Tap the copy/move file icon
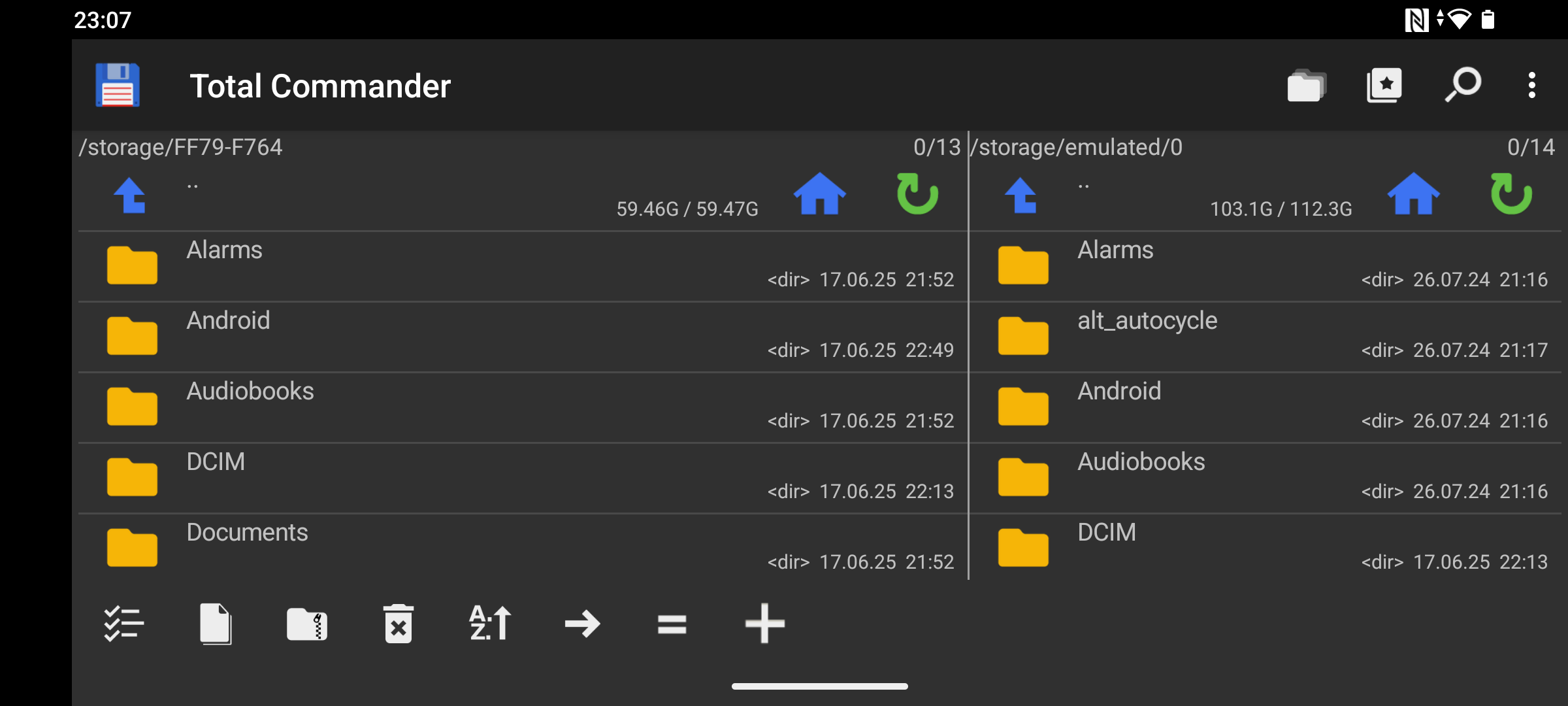 pos(216,624)
